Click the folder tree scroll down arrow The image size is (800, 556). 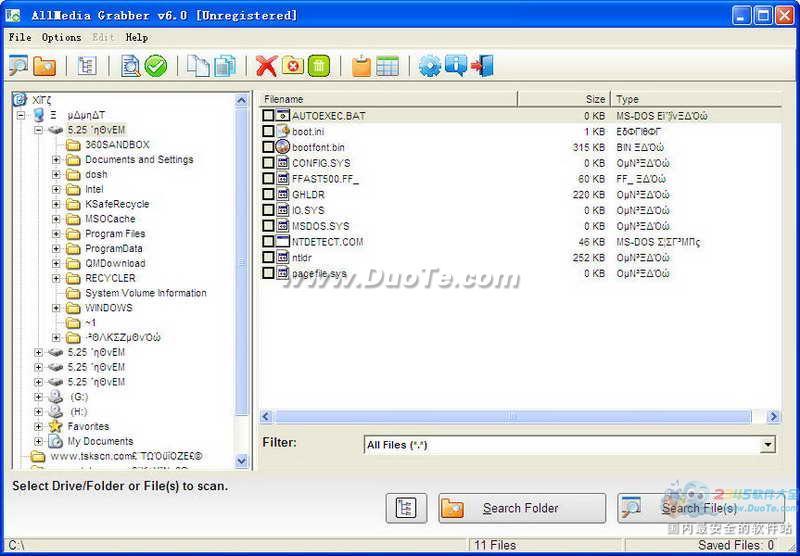[241, 461]
